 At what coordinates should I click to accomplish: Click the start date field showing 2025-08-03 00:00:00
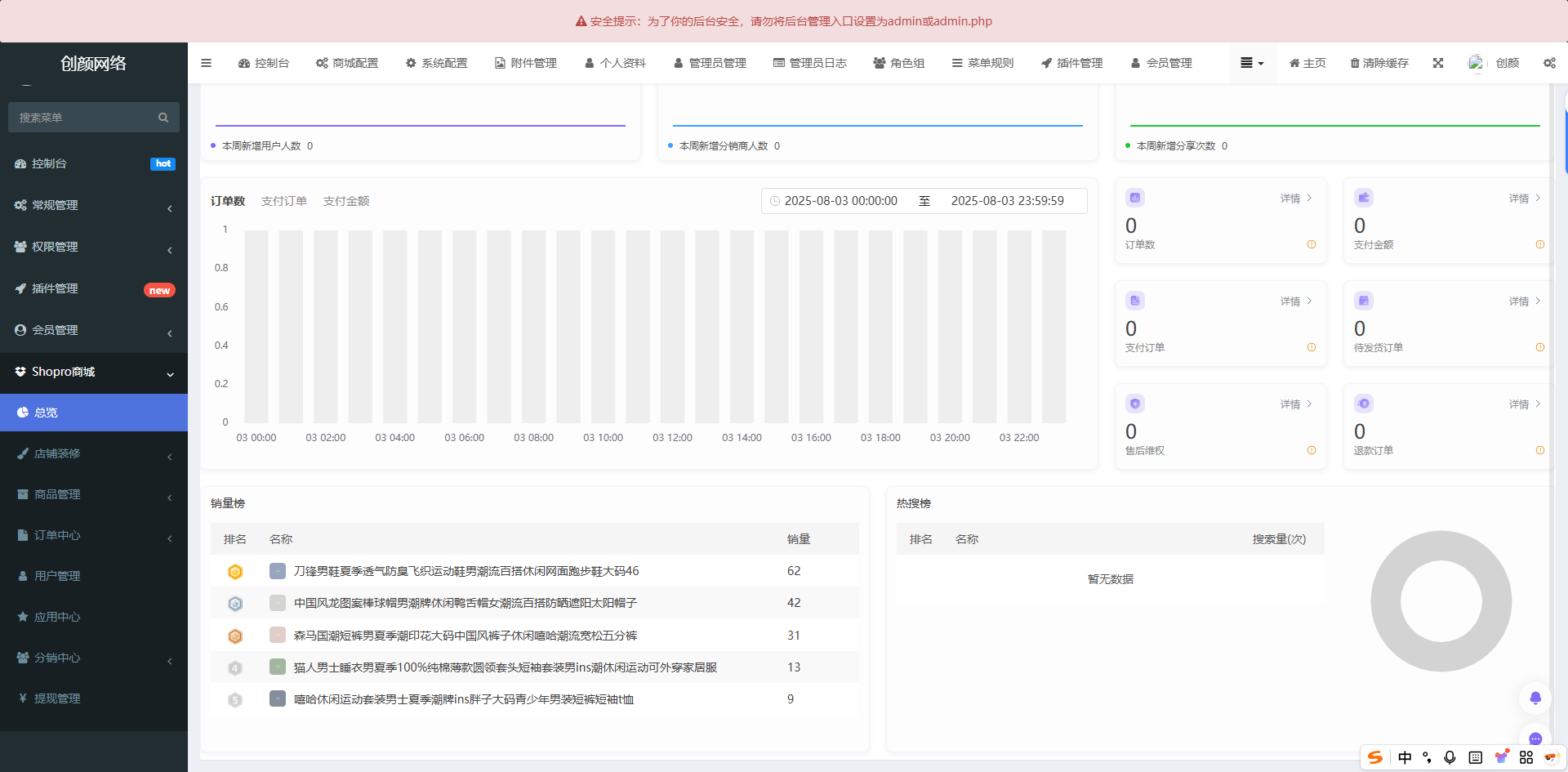(840, 200)
